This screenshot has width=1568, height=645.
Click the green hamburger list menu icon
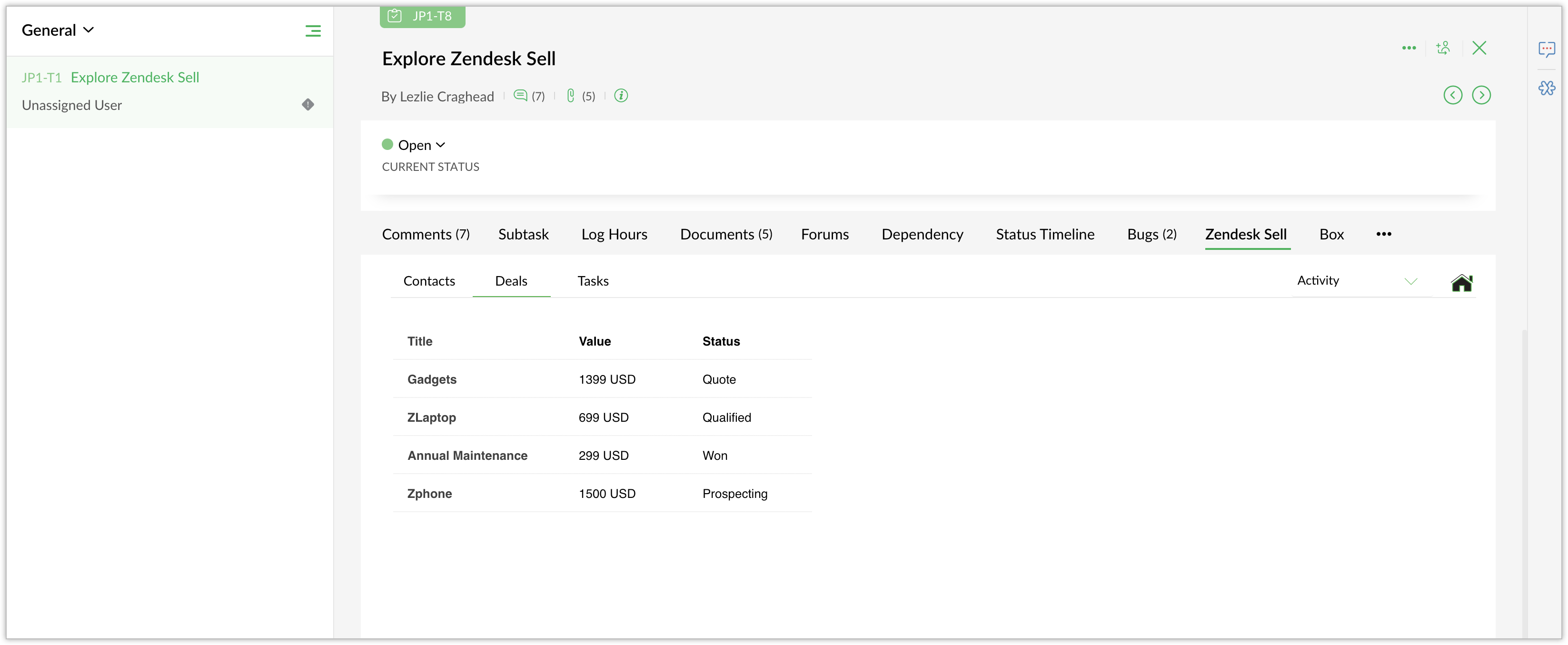point(313,30)
